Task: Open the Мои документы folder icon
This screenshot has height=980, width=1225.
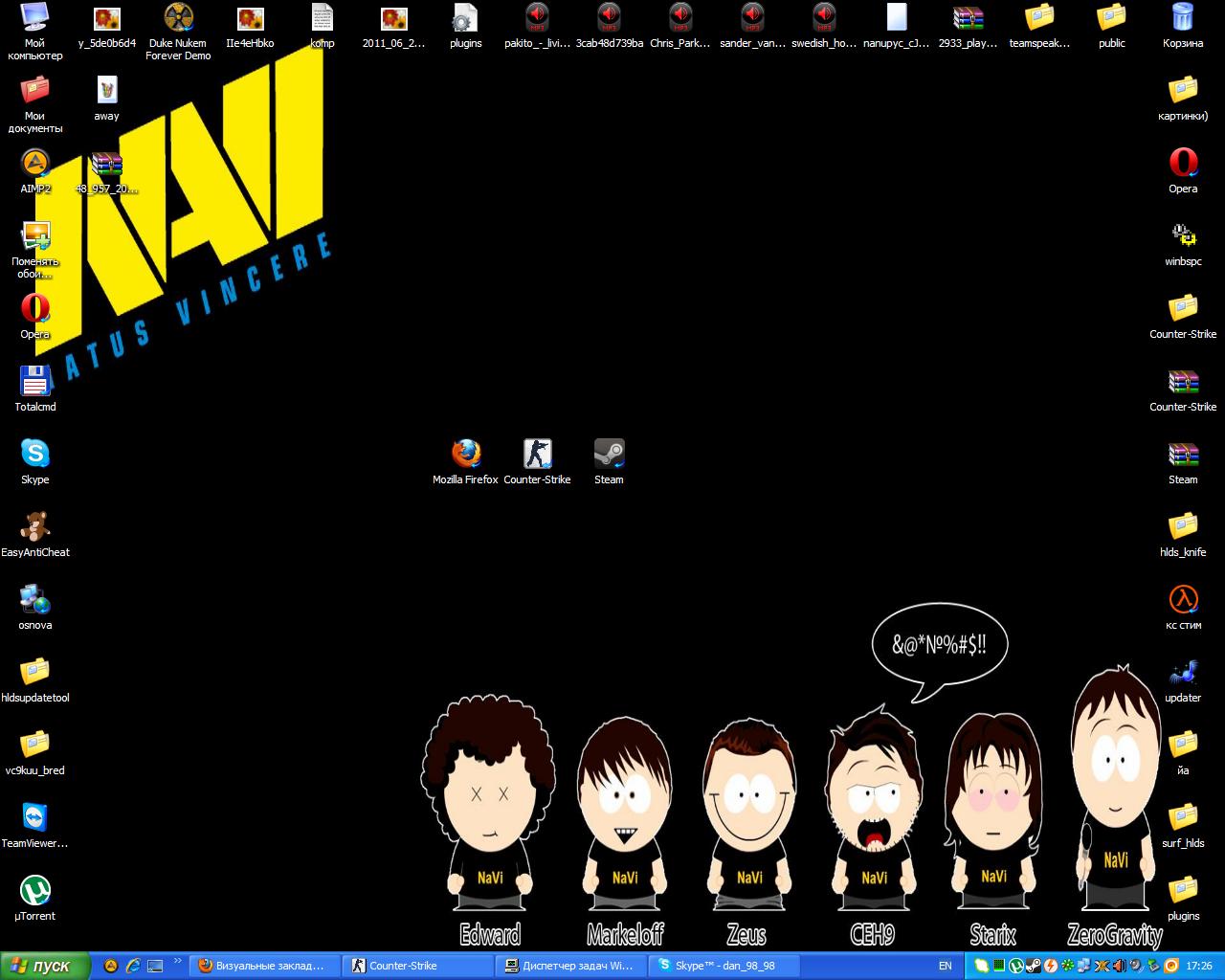Action: [34, 104]
